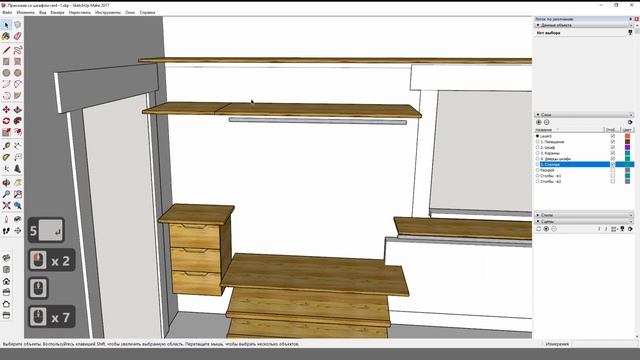
Task: Pick the Paint Bucket tool
Action: click(x=6, y=37)
